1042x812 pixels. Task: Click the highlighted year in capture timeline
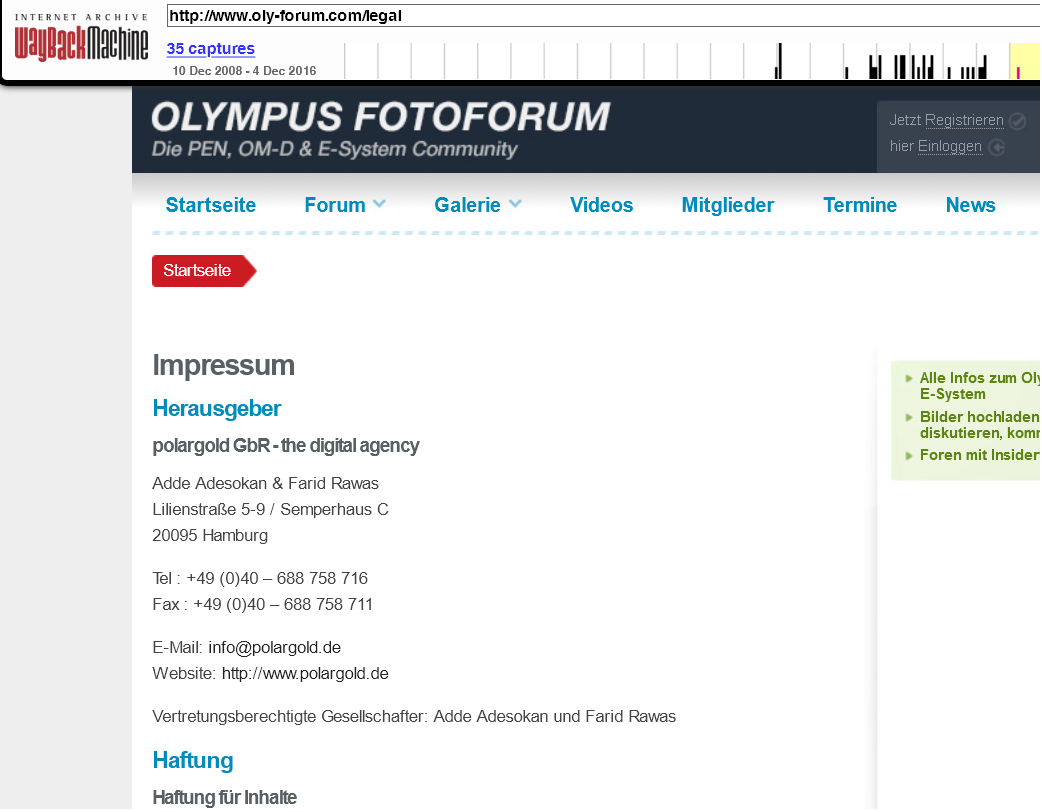coord(1024,62)
